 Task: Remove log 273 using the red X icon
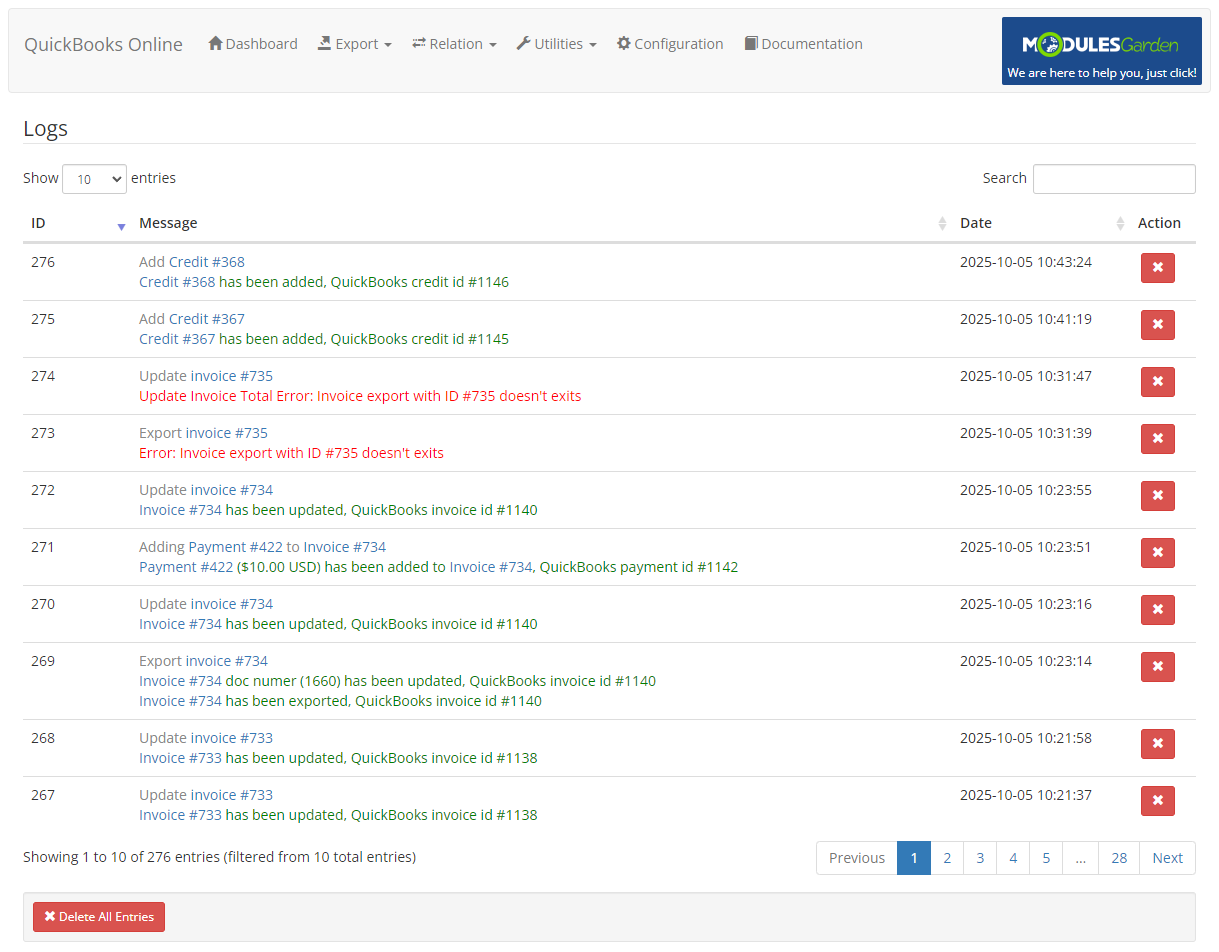(x=1157, y=439)
